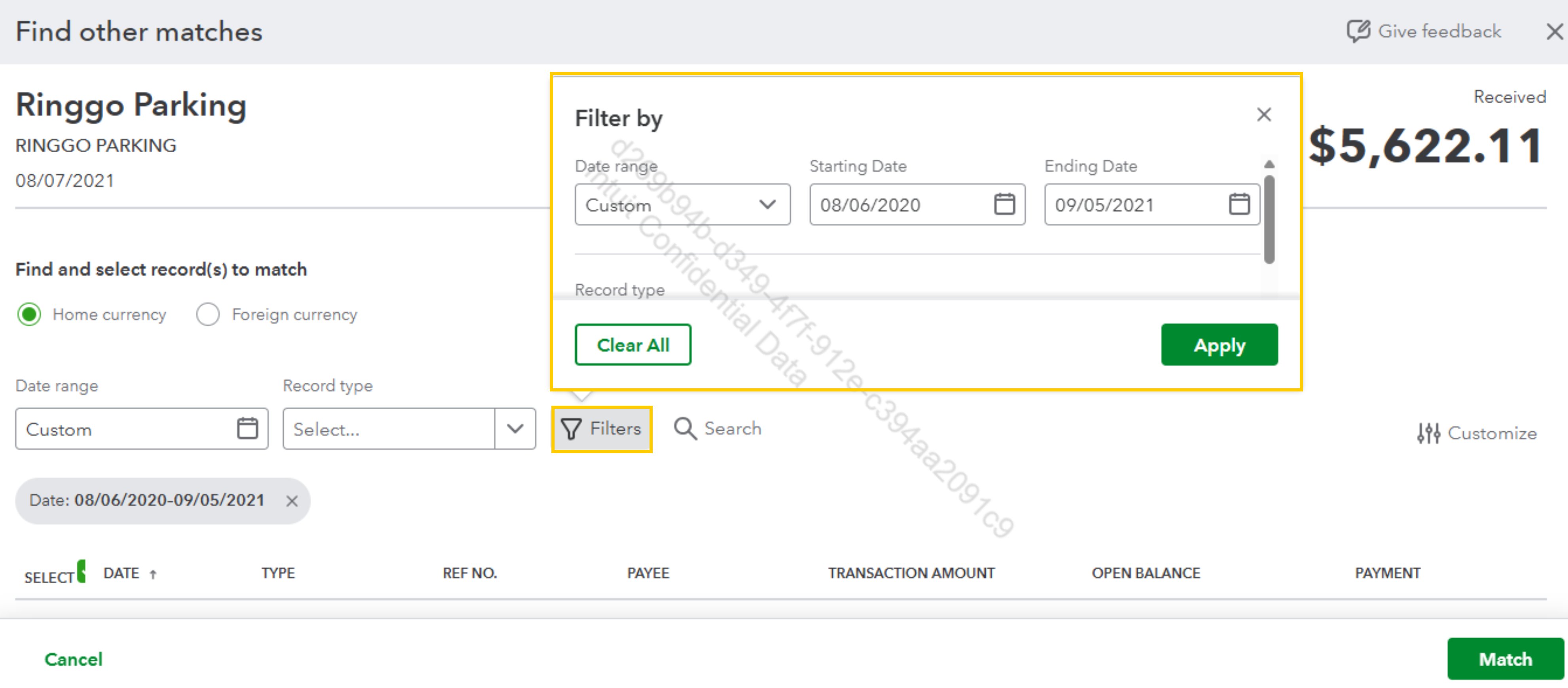The width and height of the screenshot is (1568, 688).
Task: Click the Filter by panel scrollbar thumb
Action: pos(1269,219)
